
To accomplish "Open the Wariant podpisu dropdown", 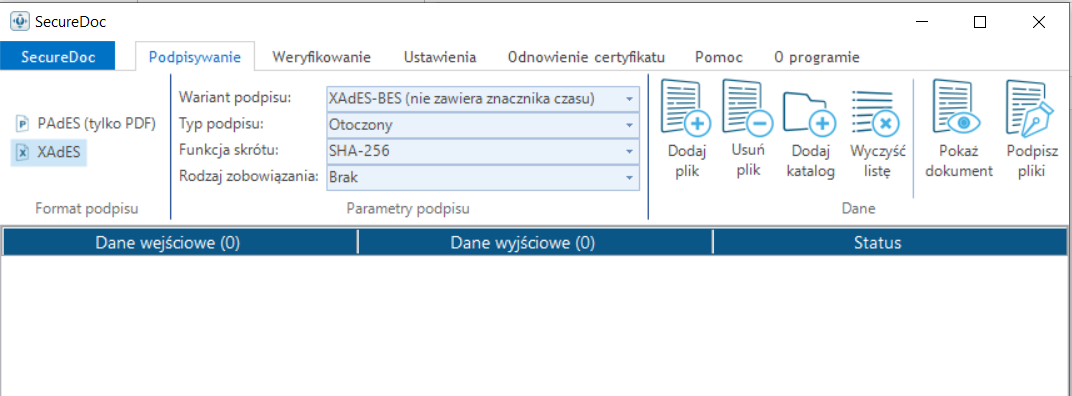I will coord(483,98).
